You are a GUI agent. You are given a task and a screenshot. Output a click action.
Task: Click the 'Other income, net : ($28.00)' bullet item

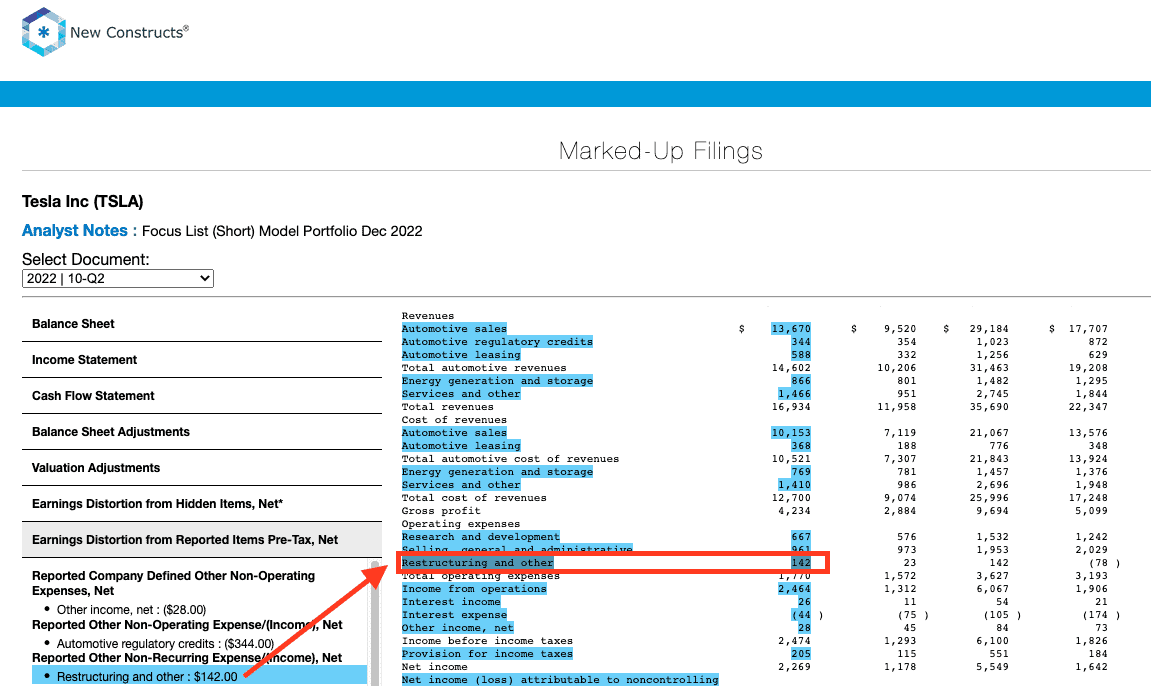point(131,610)
